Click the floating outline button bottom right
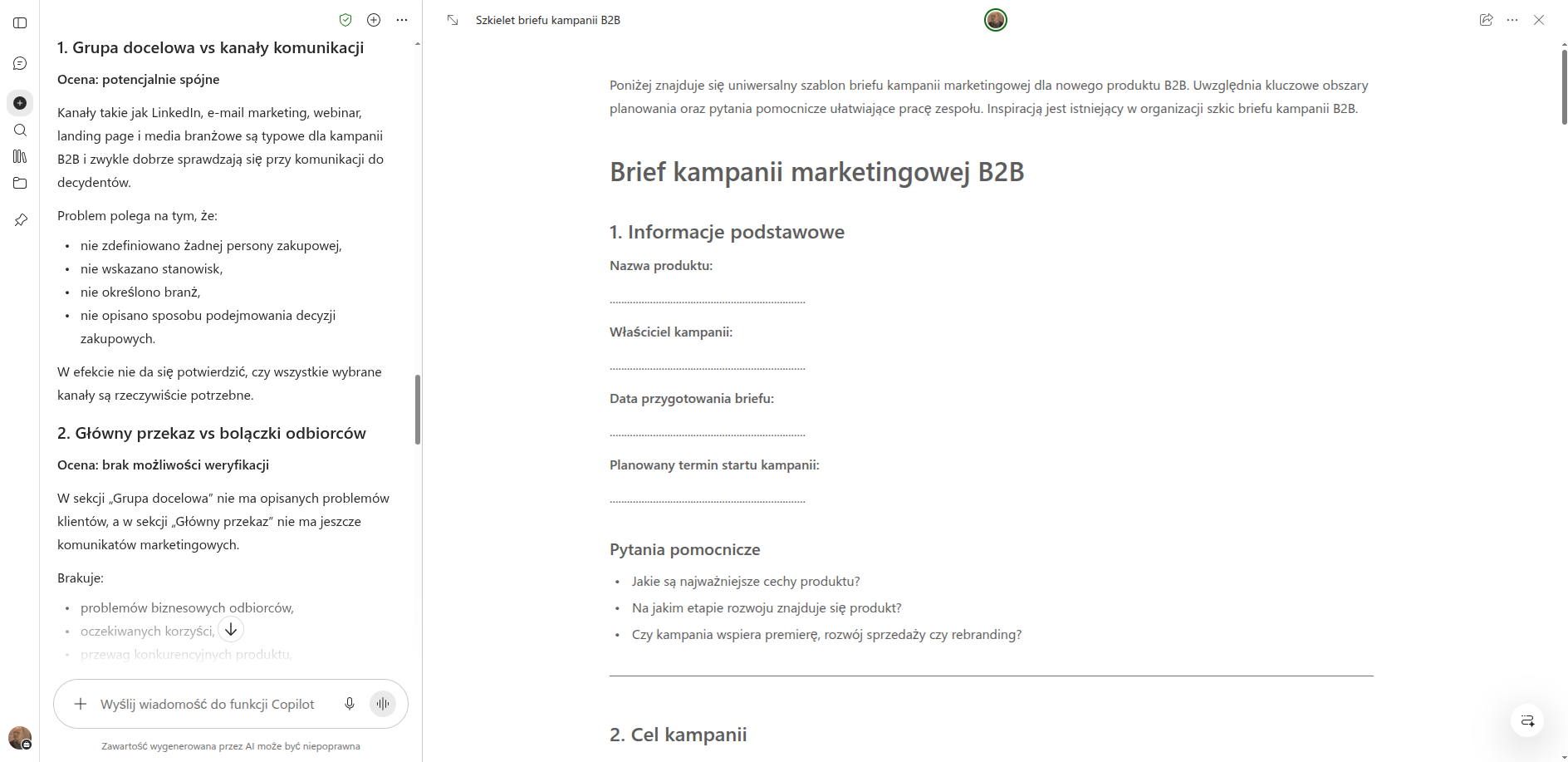1568x762 pixels. [1527, 720]
